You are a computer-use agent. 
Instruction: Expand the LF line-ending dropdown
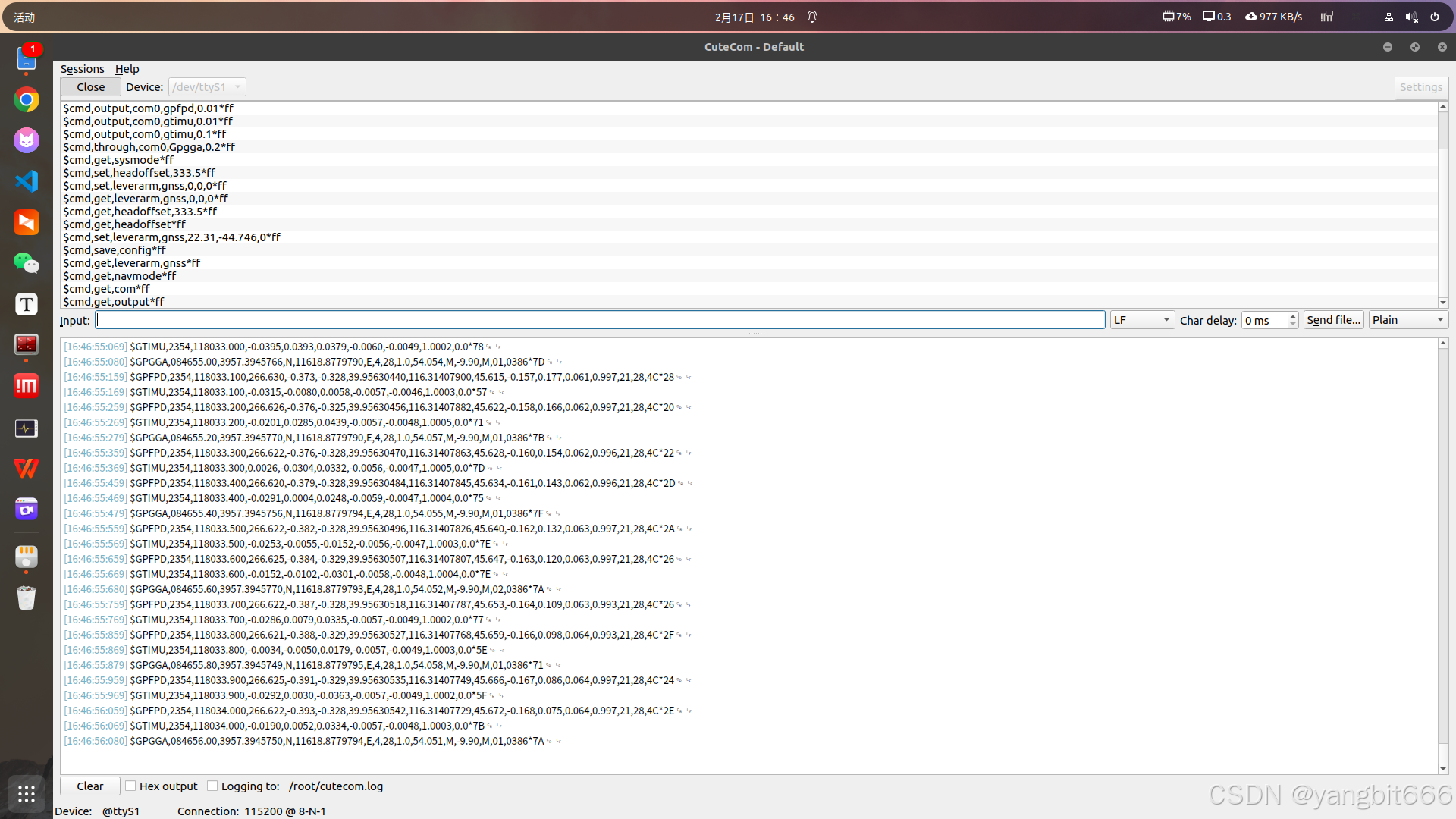click(1142, 320)
